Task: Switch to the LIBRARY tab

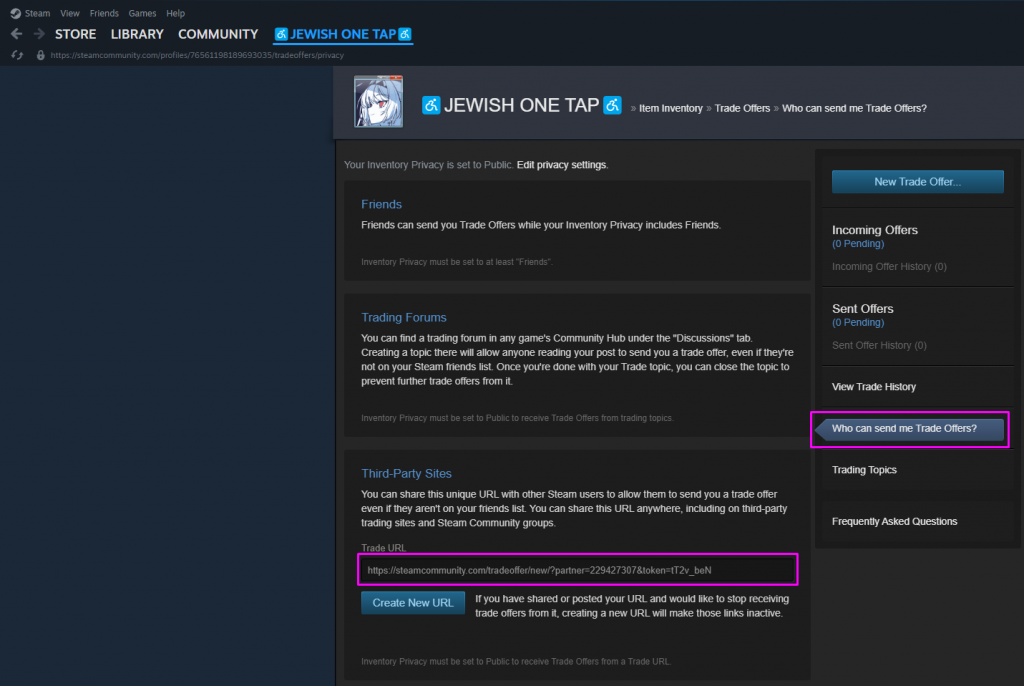Action: click(137, 34)
